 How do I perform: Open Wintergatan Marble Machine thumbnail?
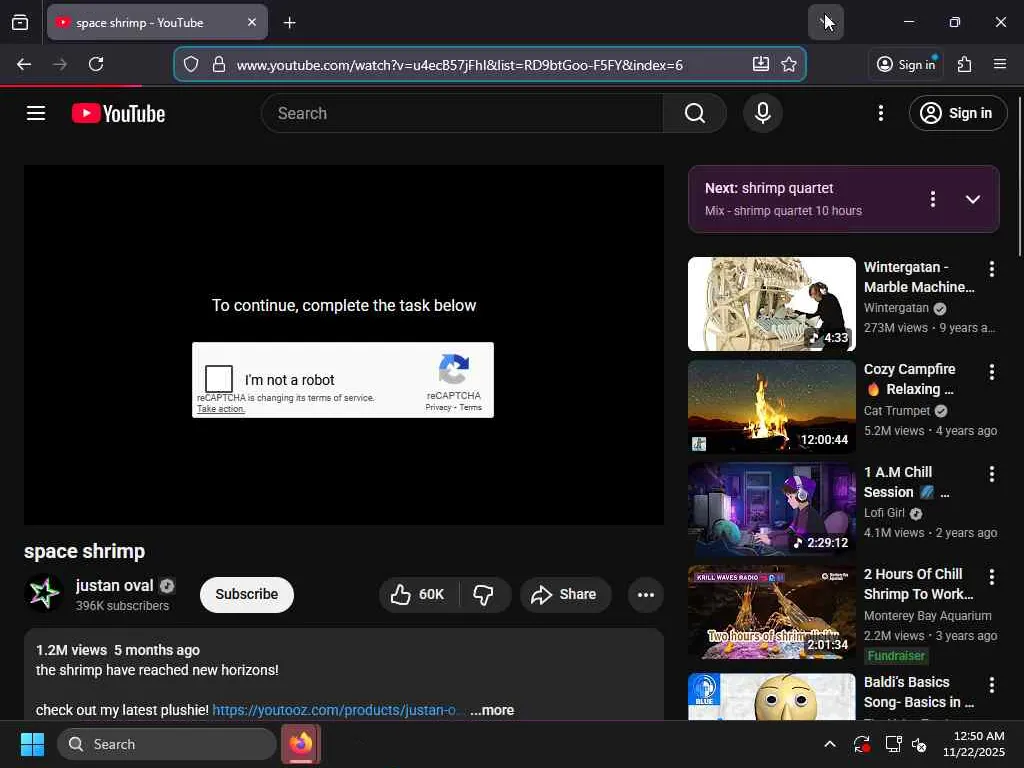pos(771,304)
